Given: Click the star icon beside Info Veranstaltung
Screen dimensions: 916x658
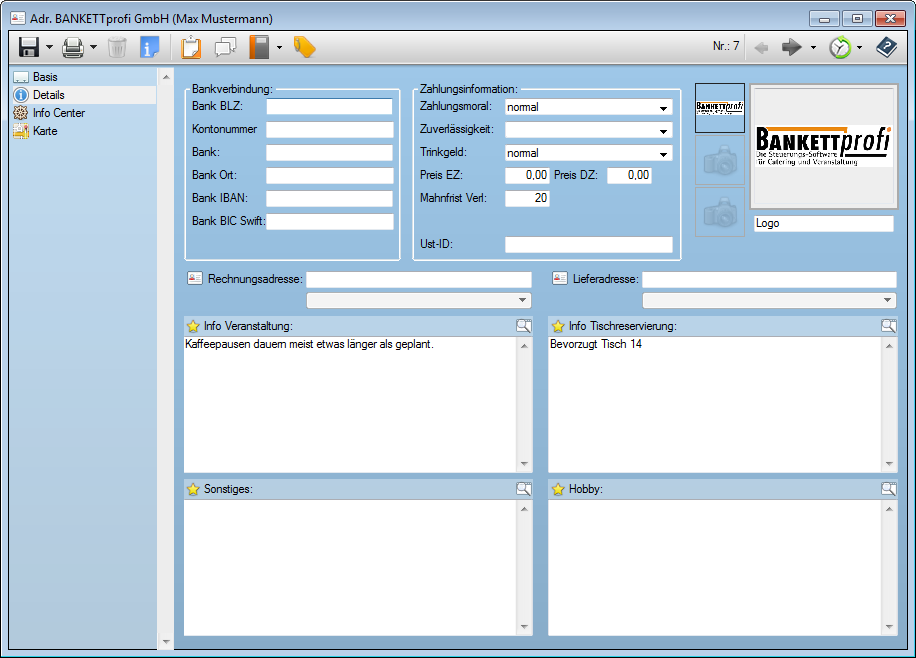Looking at the screenshot, I should pos(193,326).
